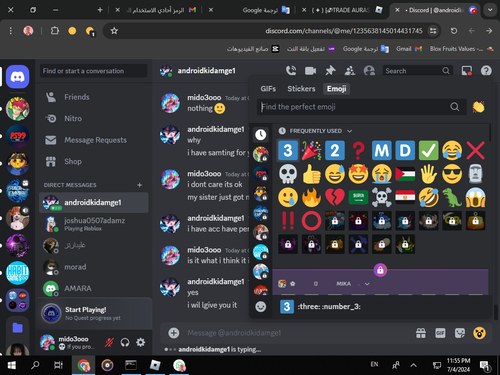The image size is (500, 375).
Task: Open the server folder icon
Action: 18,328
